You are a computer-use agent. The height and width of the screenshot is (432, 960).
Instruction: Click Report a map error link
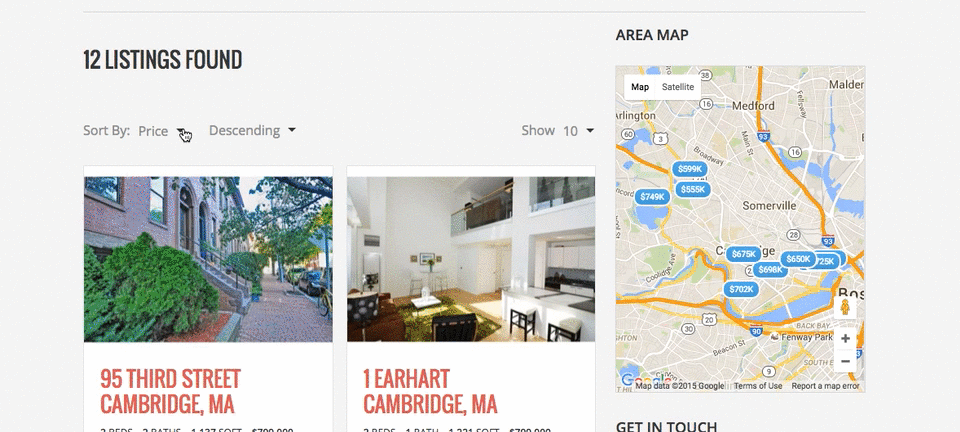coord(825,386)
